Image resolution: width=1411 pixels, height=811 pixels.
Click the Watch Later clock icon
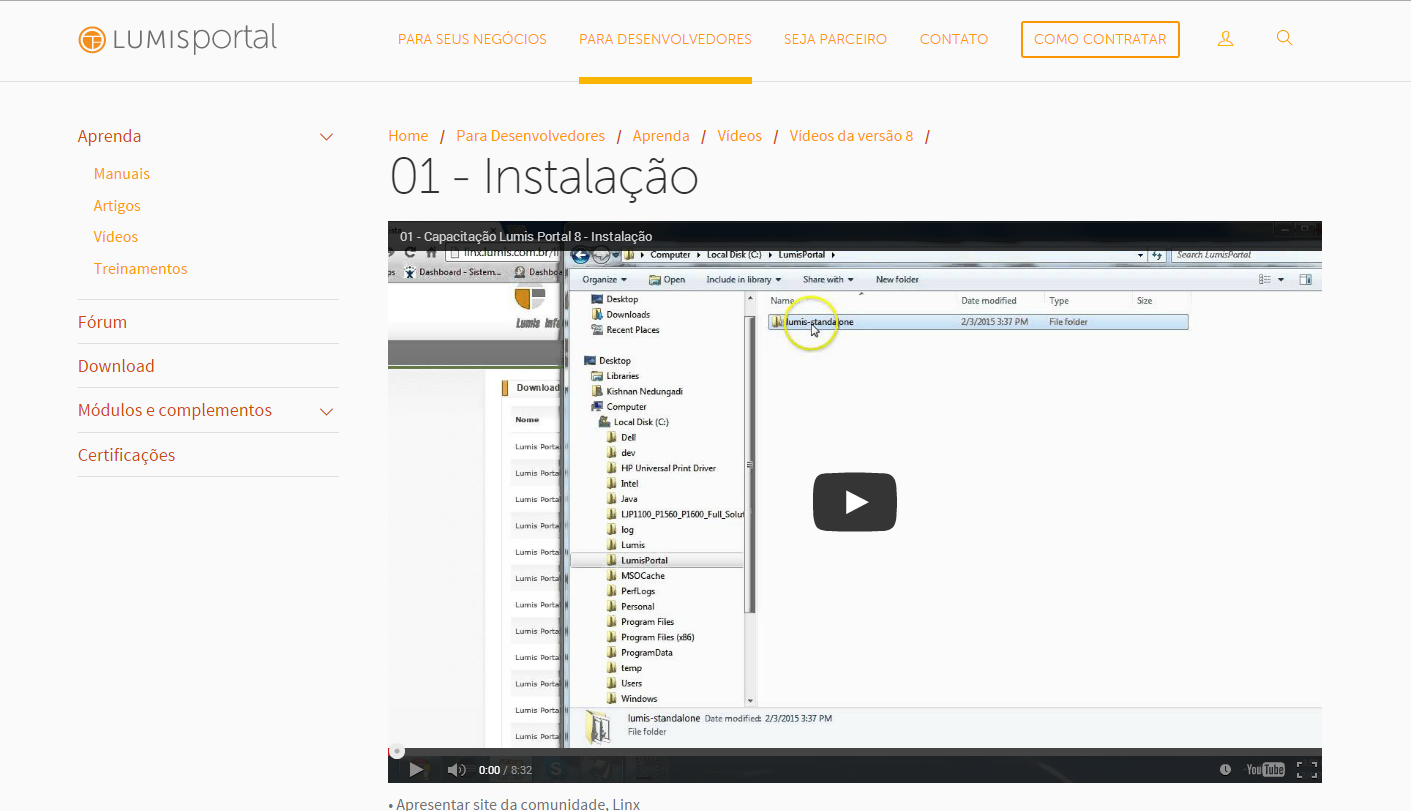click(x=1225, y=769)
